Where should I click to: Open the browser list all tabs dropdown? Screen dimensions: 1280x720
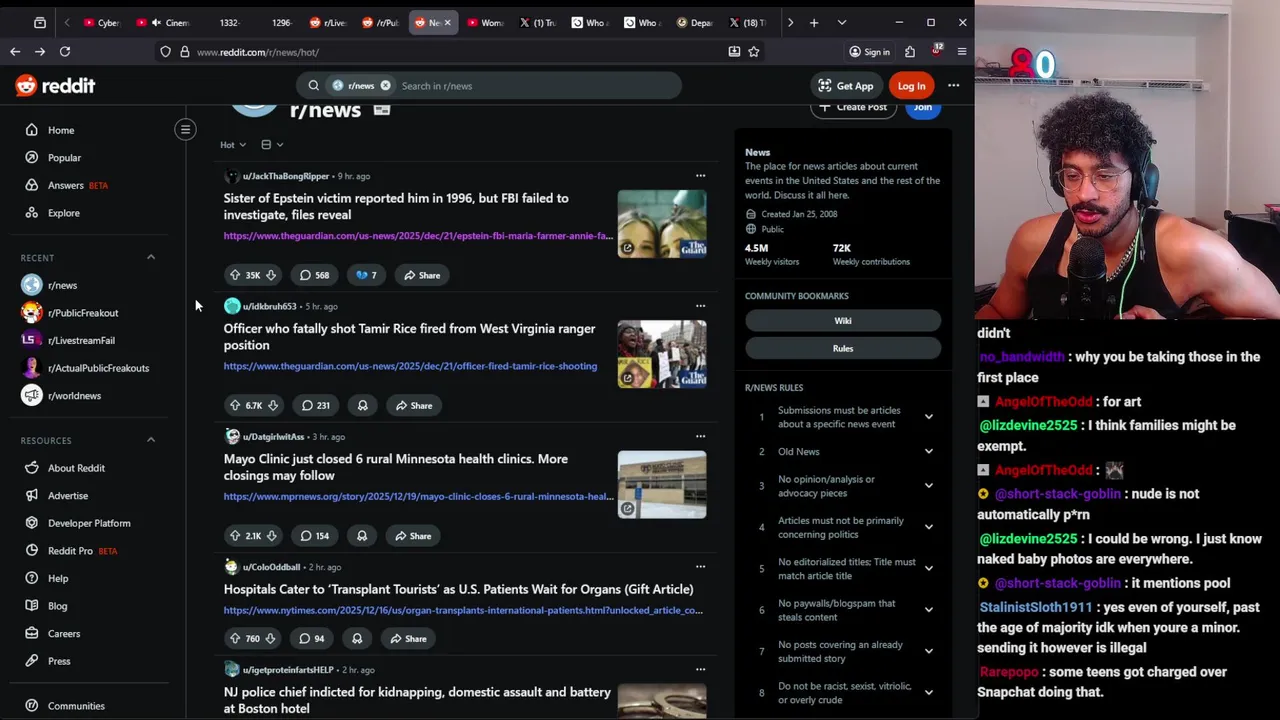pos(841,22)
